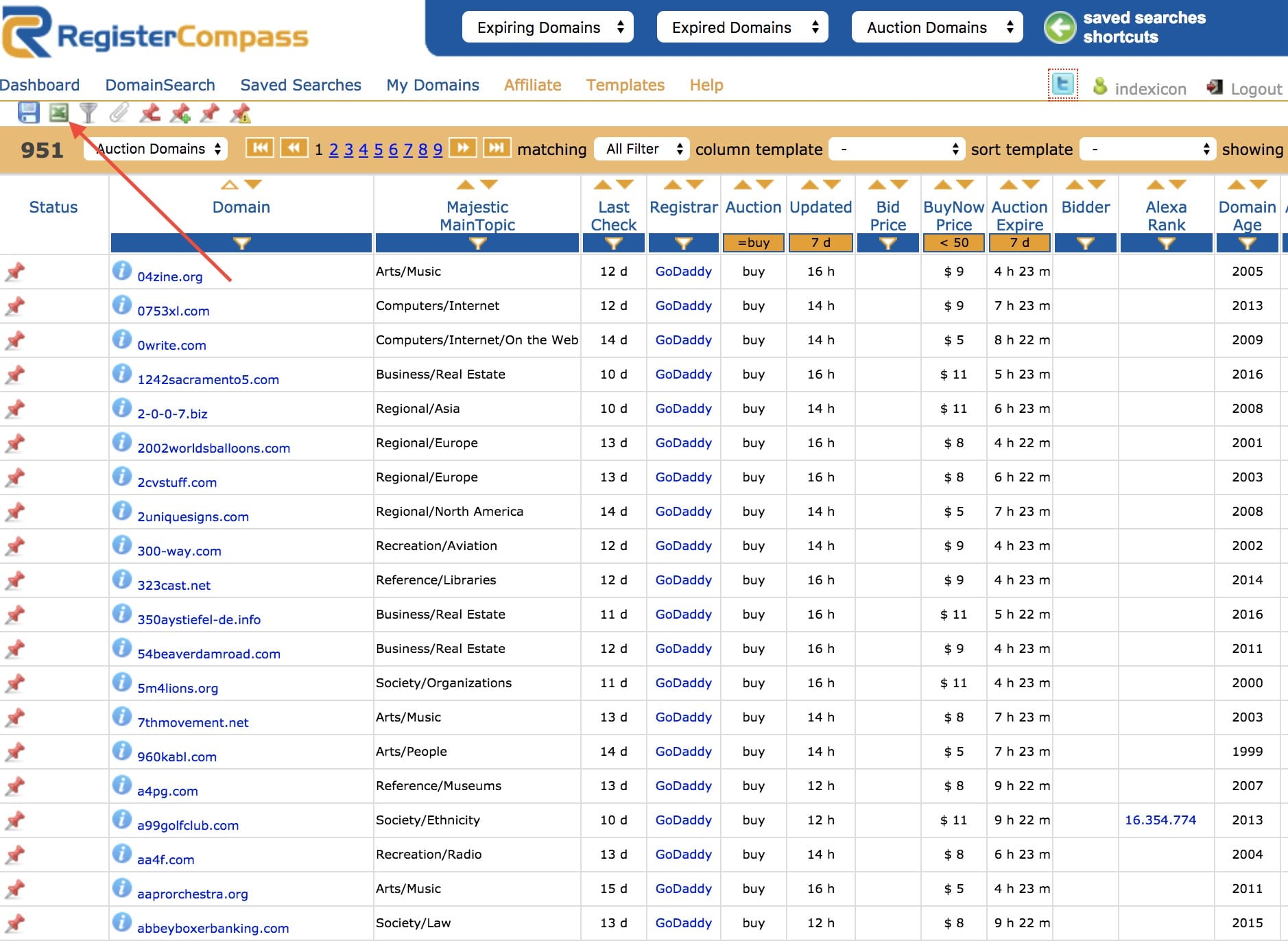Click the paperclip attachment icon in the toolbar

tap(120, 113)
